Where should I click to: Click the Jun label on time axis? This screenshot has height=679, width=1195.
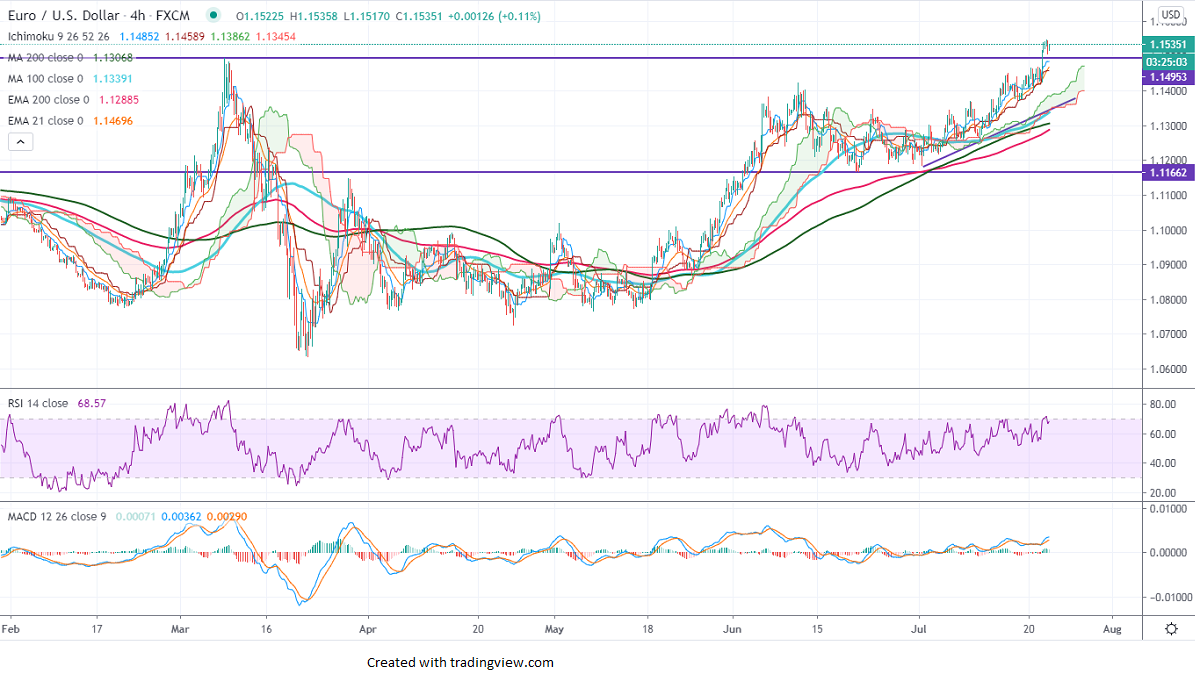[732, 629]
